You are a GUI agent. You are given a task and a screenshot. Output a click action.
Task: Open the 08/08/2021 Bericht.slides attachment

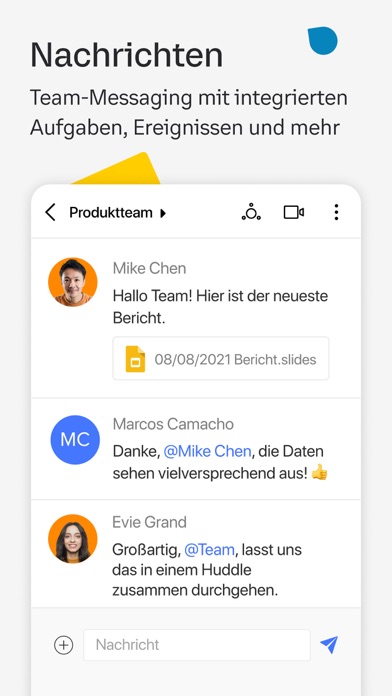pyautogui.click(x=221, y=358)
